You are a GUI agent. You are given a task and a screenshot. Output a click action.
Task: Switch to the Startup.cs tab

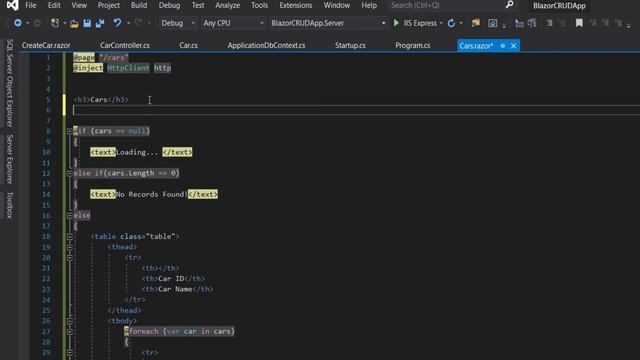click(x=350, y=45)
